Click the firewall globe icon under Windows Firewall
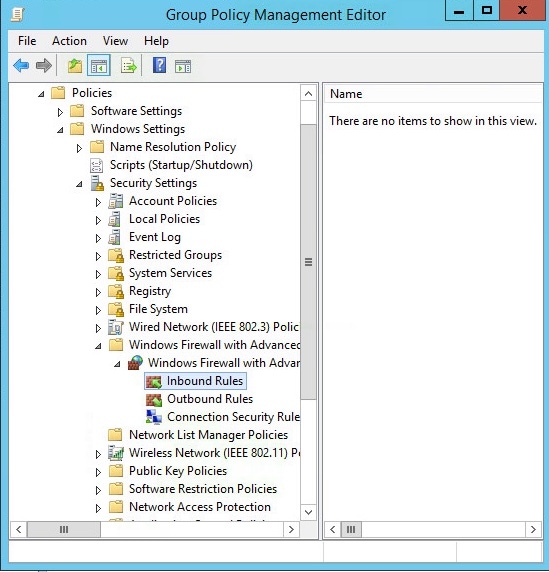 135,363
